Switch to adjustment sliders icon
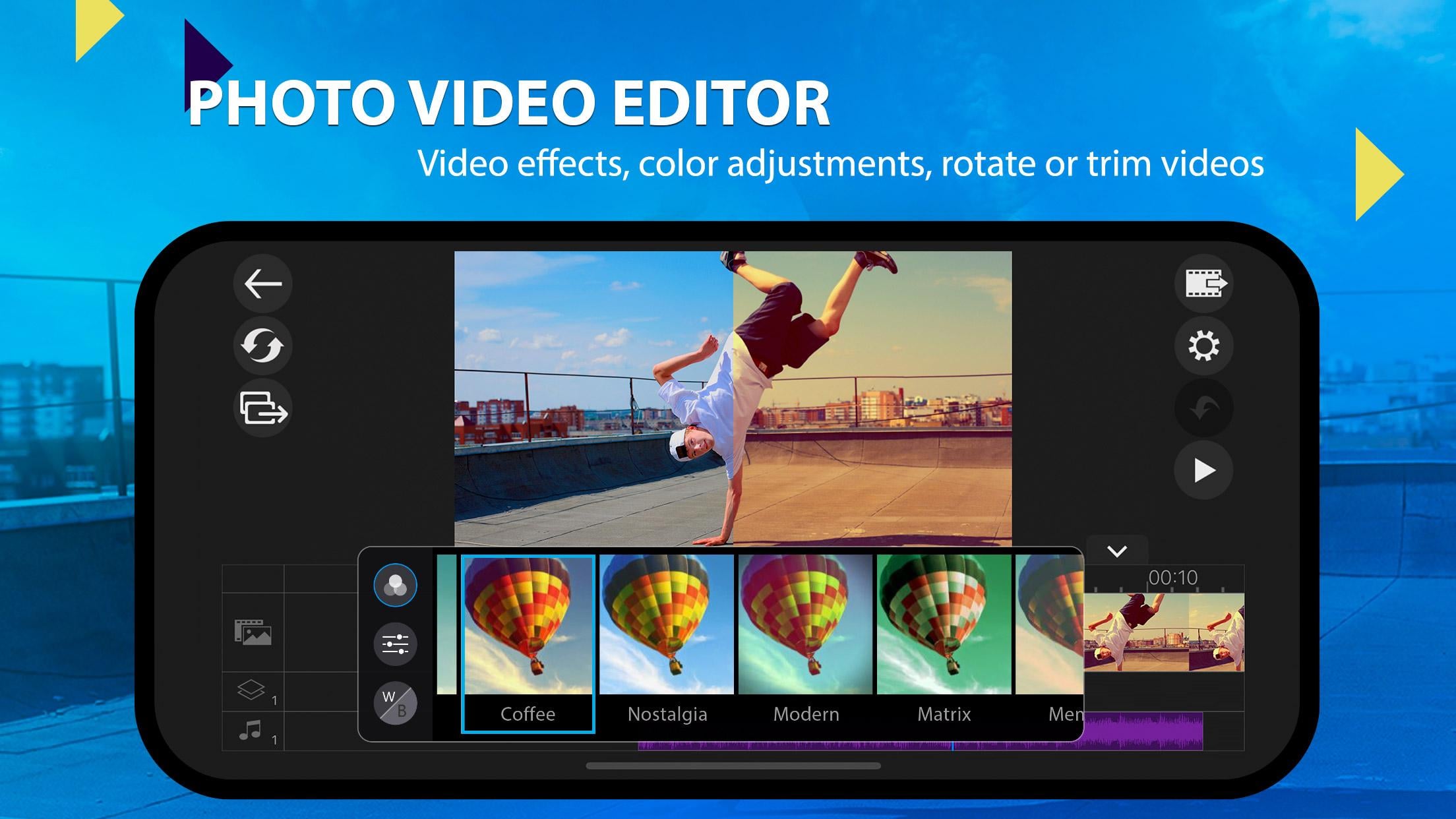1456x819 pixels. tap(395, 644)
